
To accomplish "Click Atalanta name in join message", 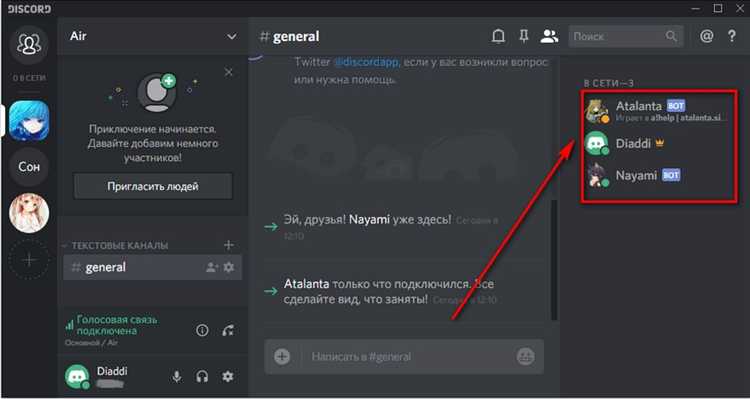I will (307, 284).
